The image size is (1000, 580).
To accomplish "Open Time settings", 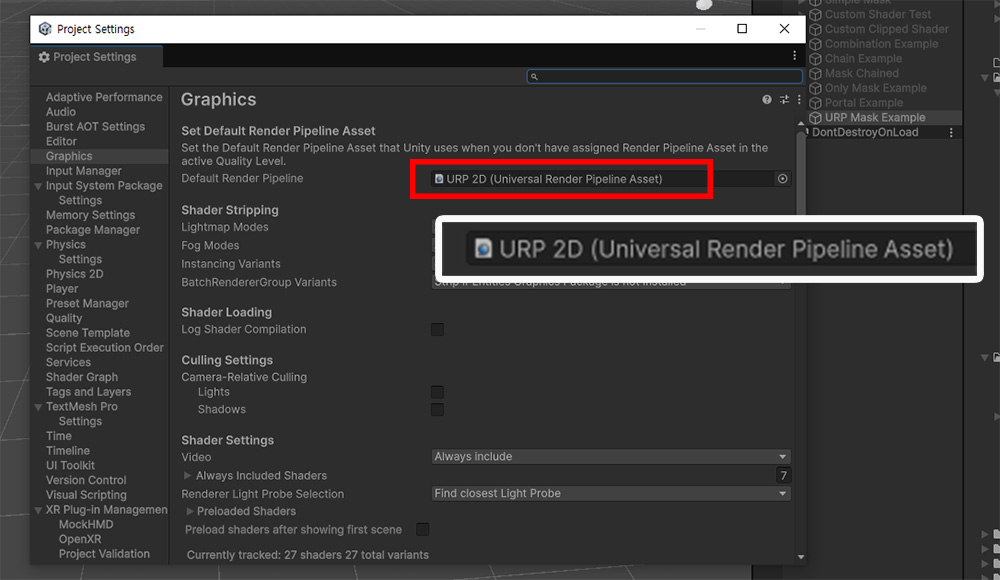I will 59,436.
